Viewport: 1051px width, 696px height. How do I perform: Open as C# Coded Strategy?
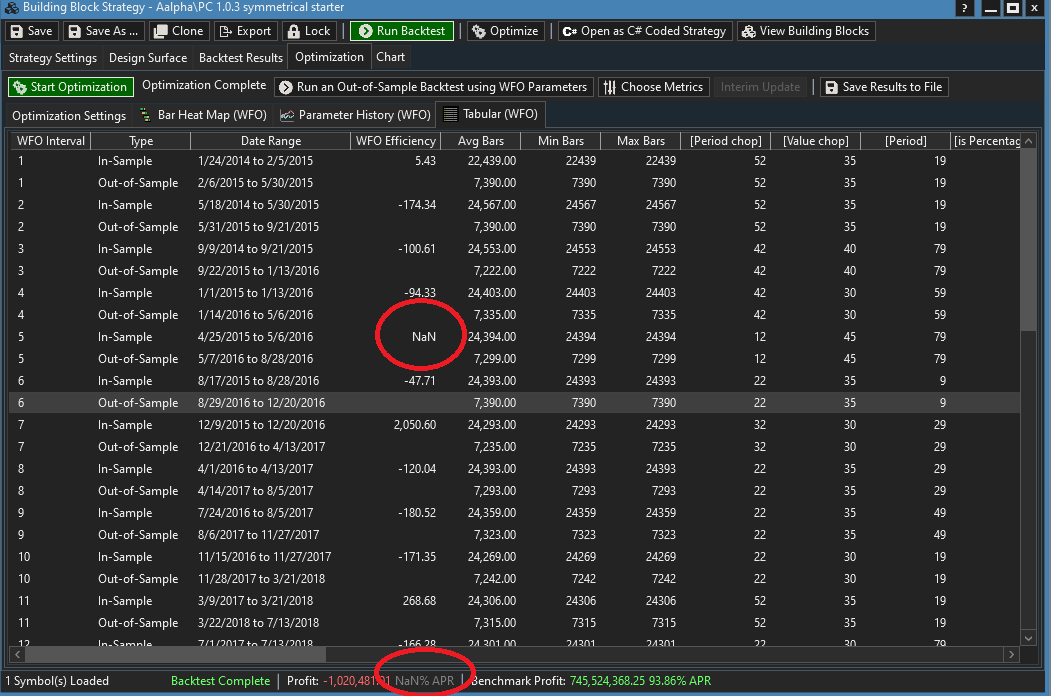click(645, 31)
